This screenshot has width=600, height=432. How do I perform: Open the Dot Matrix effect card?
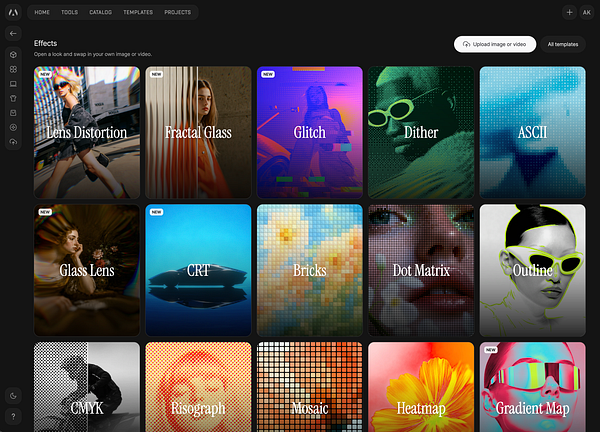click(421, 270)
